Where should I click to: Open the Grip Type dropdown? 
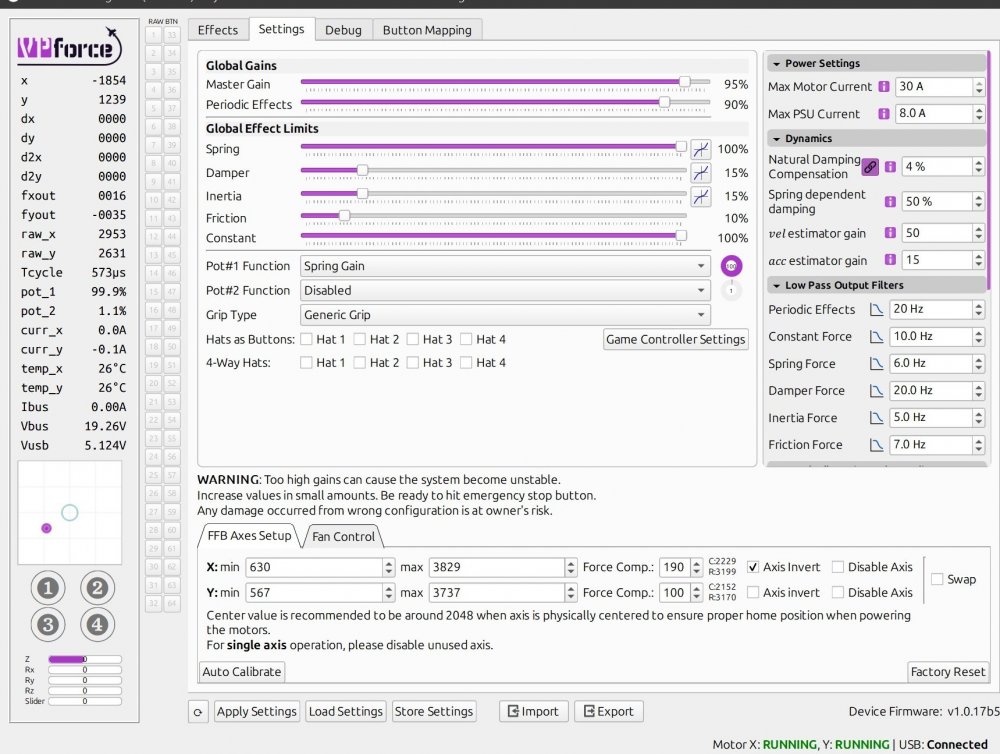pos(505,315)
